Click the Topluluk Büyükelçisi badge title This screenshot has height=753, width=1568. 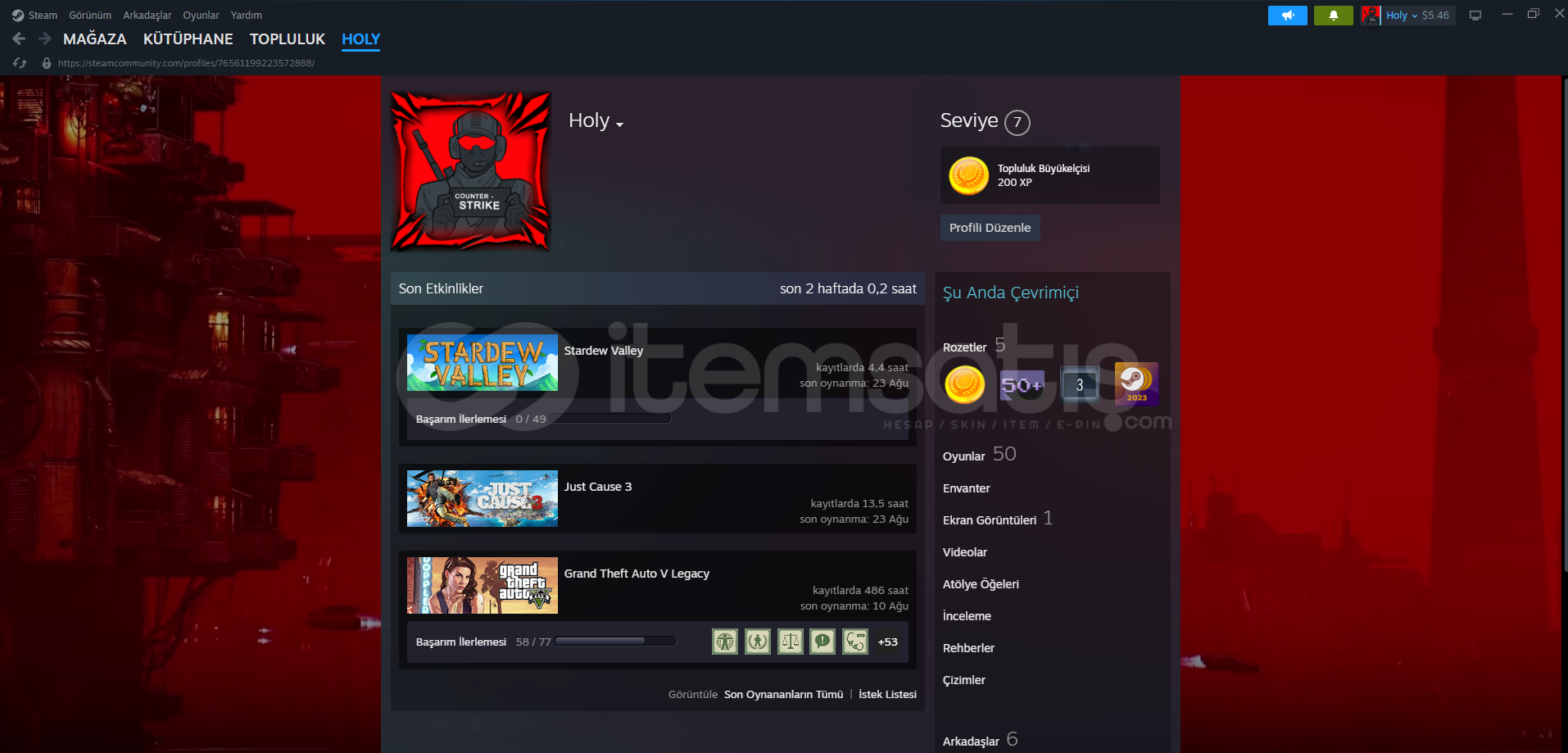tap(1044, 169)
